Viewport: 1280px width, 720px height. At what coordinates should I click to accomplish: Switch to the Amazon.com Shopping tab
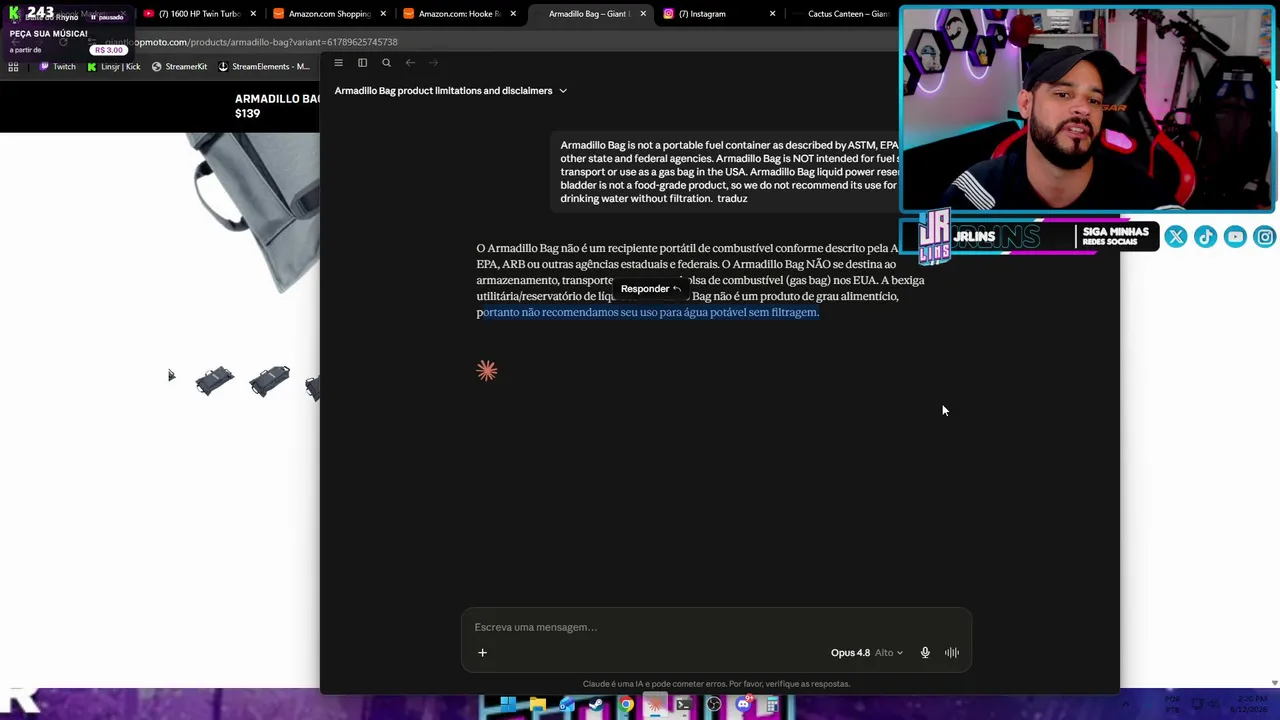(x=330, y=14)
